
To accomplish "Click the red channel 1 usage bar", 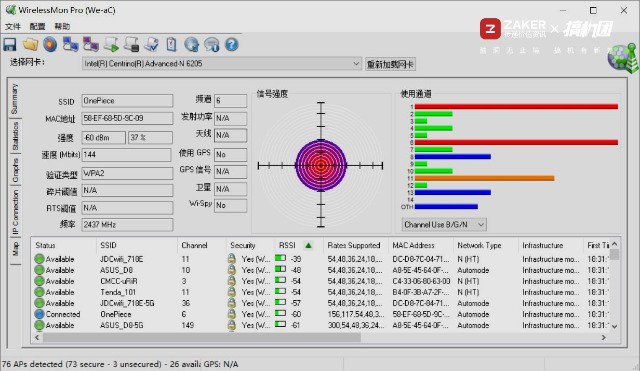I will coord(516,107).
